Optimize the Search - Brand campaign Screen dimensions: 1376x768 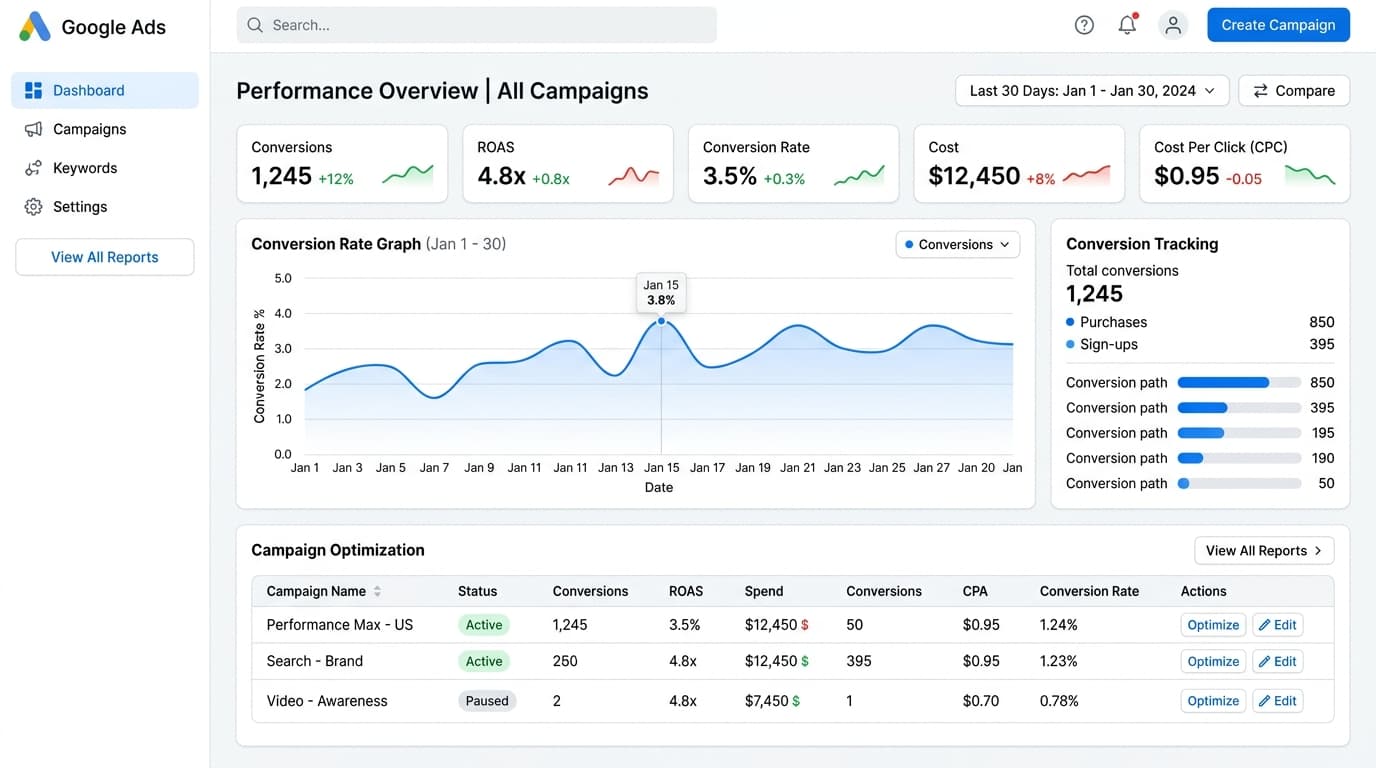[x=1213, y=661]
